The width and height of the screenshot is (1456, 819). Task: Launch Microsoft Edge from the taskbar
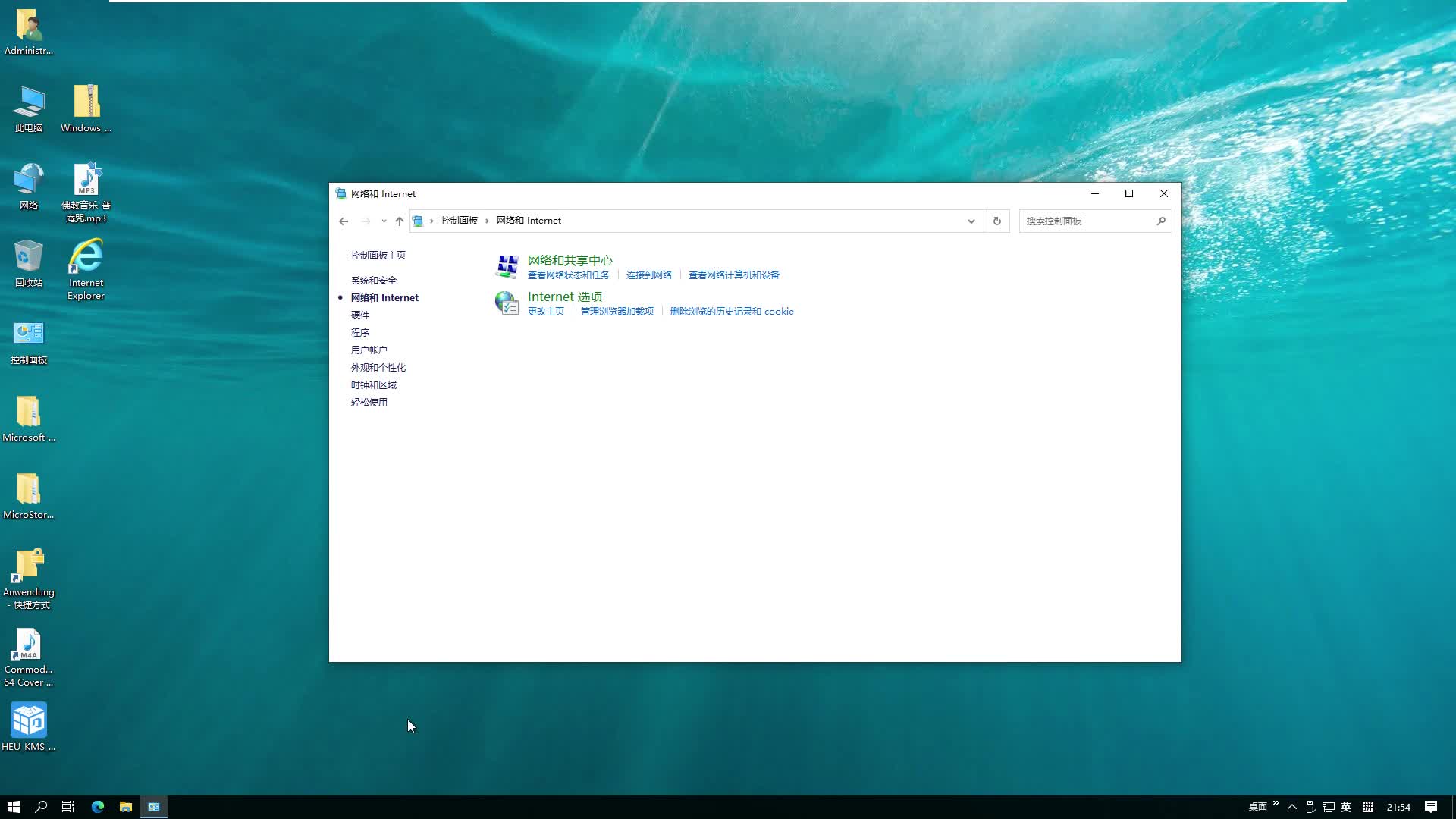click(98, 806)
